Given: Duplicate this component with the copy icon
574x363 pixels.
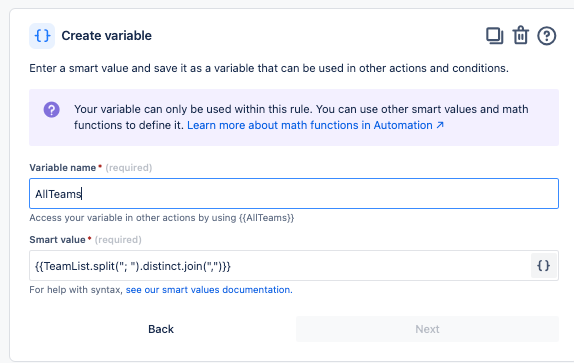Looking at the screenshot, I should (x=495, y=36).
